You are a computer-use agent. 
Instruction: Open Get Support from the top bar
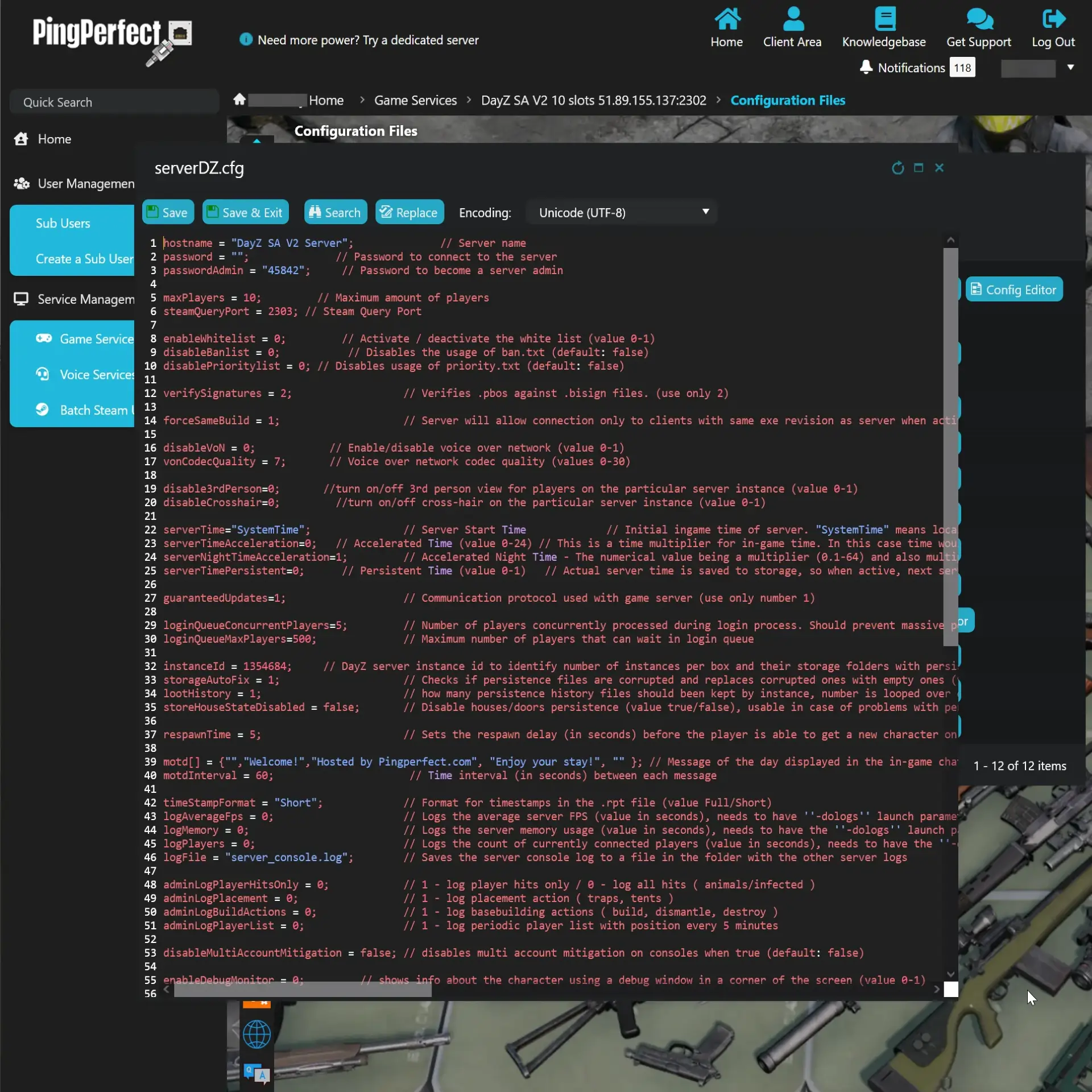click(979, 27)
